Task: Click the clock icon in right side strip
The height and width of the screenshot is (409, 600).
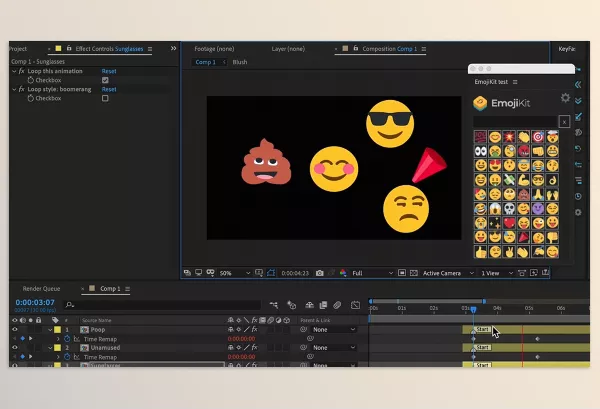Action: tap(578, 196)
